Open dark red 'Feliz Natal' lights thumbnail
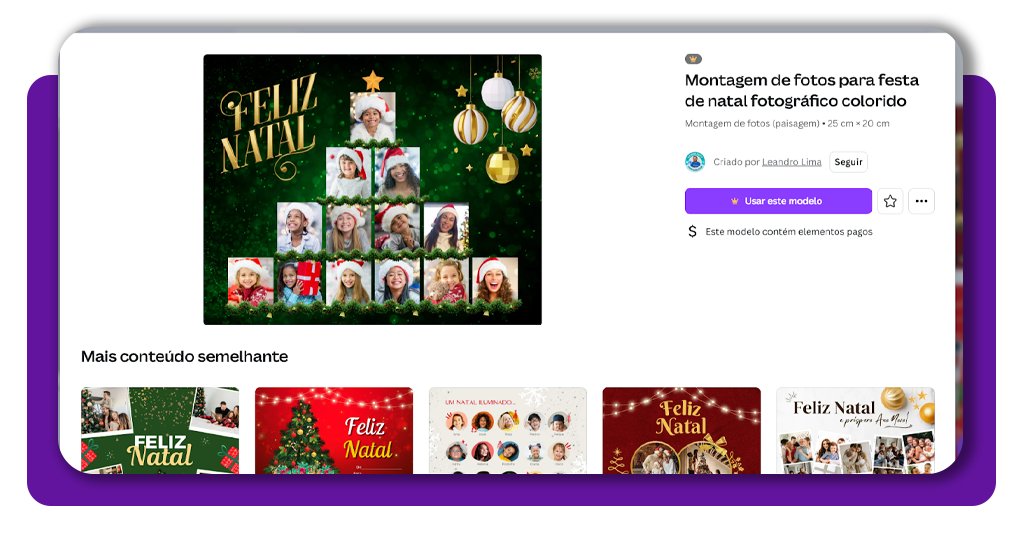The height and width of the screenshot is (536, 1024). point(681,430)
